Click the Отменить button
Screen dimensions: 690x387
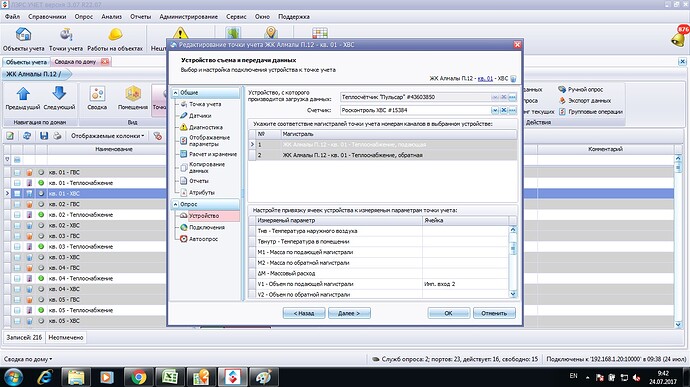pyautogui.click(x=494, y=313)
